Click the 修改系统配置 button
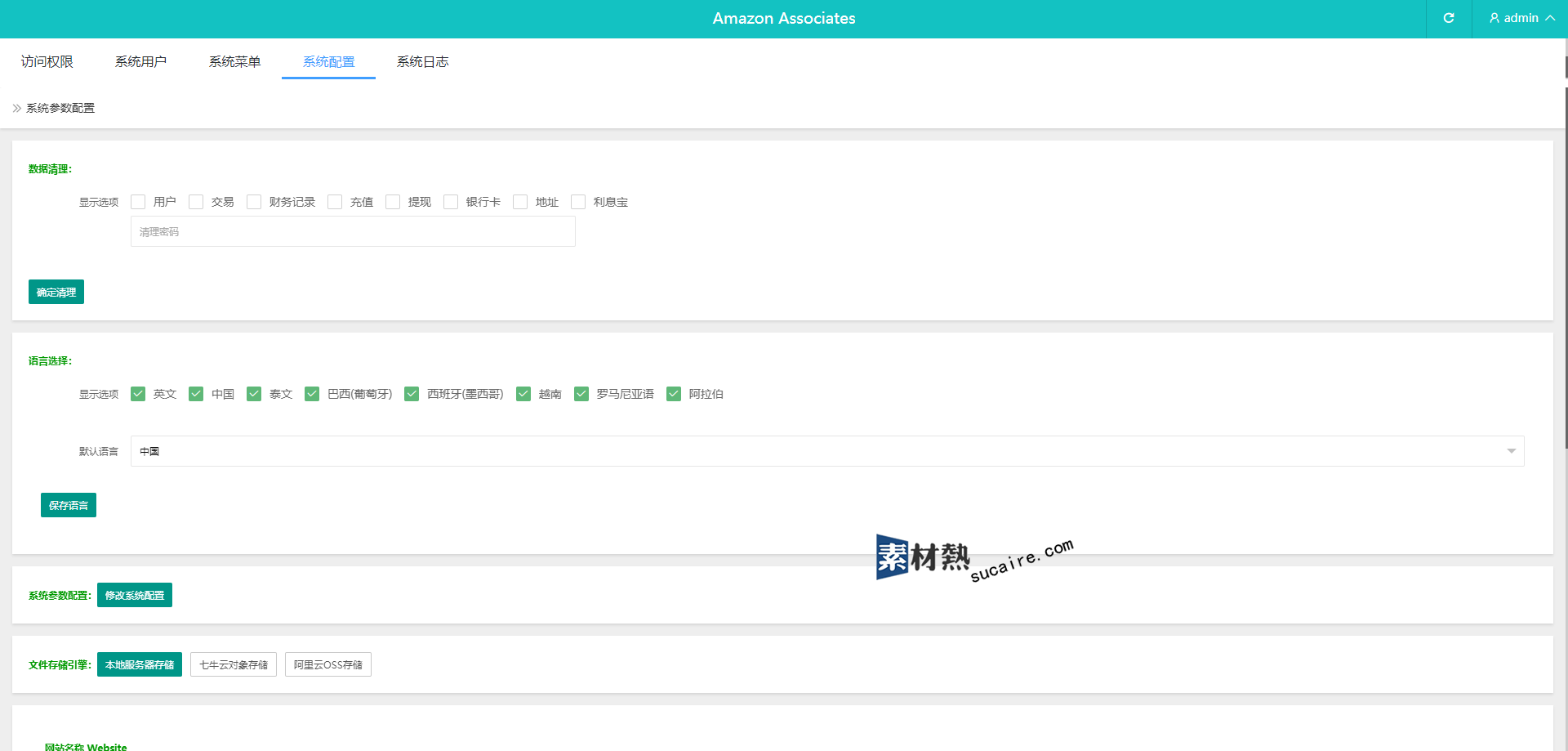1568x751 pixels. click(135, 595)
